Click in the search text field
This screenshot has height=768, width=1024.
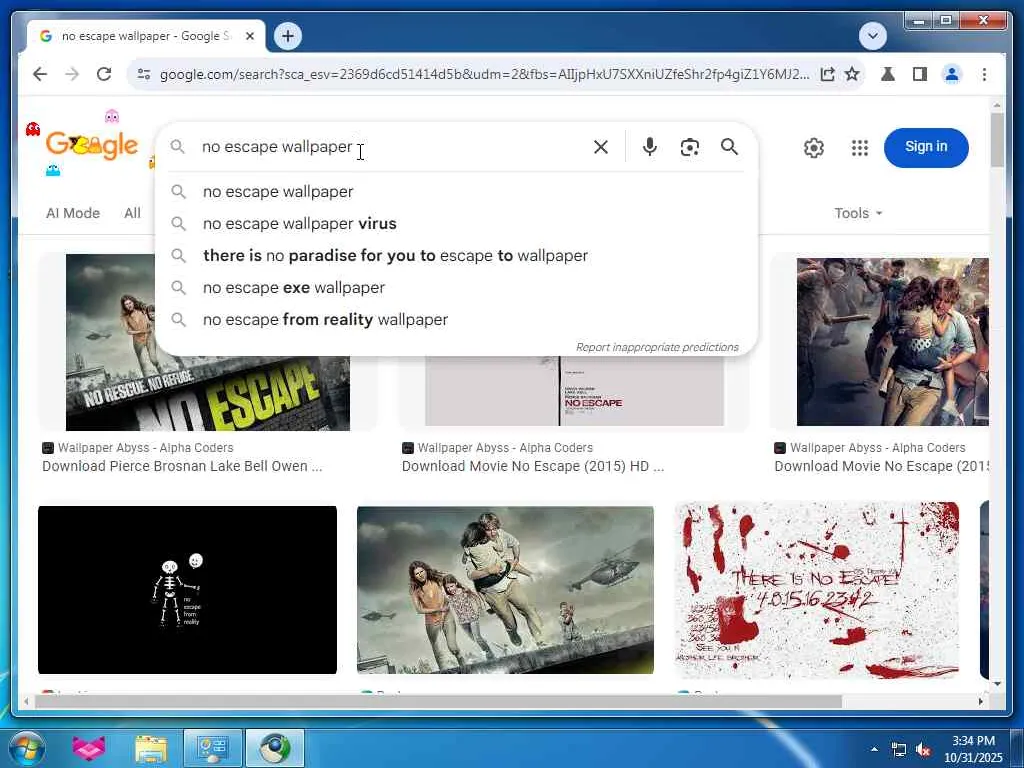click(392, 147)
